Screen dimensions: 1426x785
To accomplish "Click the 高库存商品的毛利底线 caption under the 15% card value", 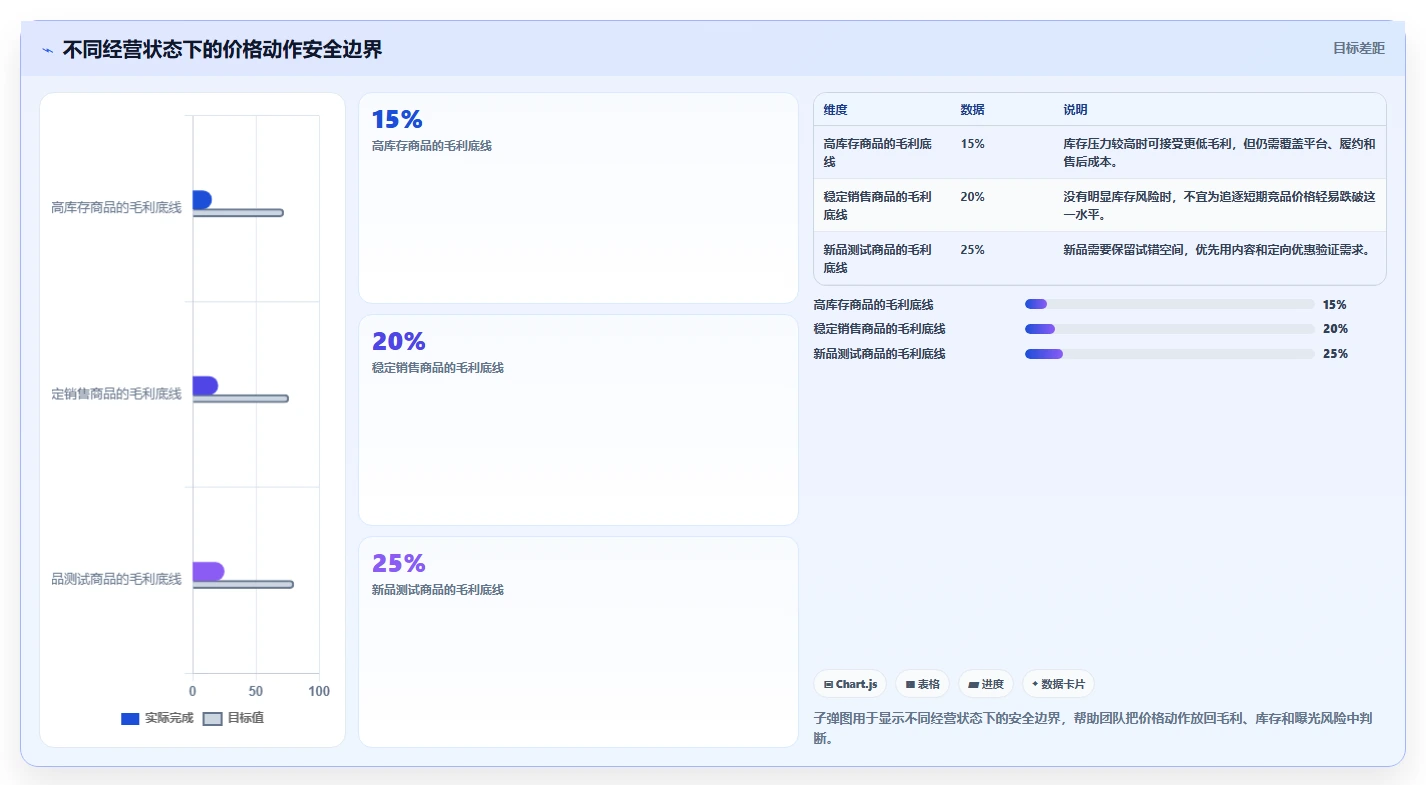I will coord(431,146).
